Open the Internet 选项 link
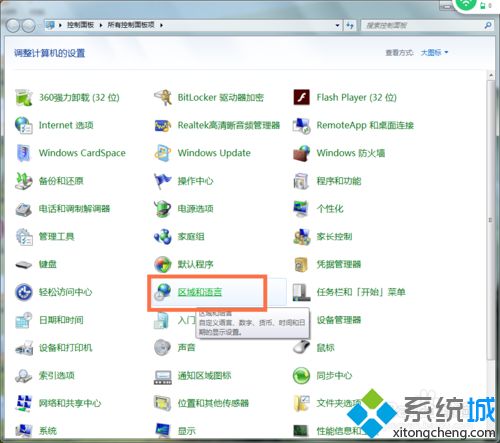The height and width of the screenshot is (443, 500). (66, 125)
